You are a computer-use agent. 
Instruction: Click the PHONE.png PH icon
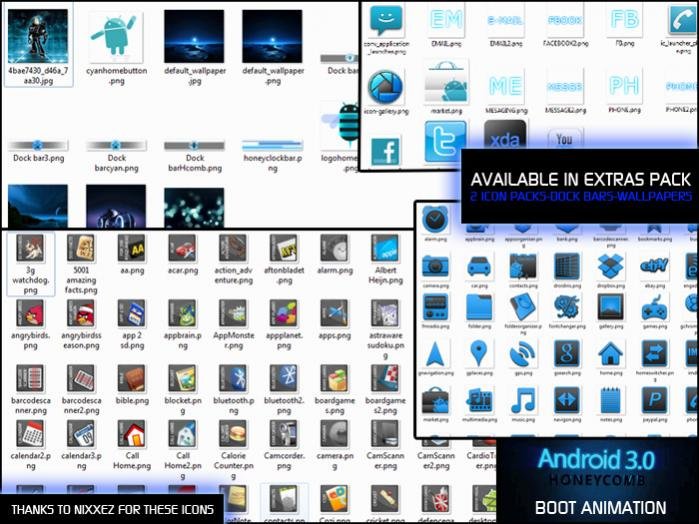pyautogui.click(x=625, y=86)
